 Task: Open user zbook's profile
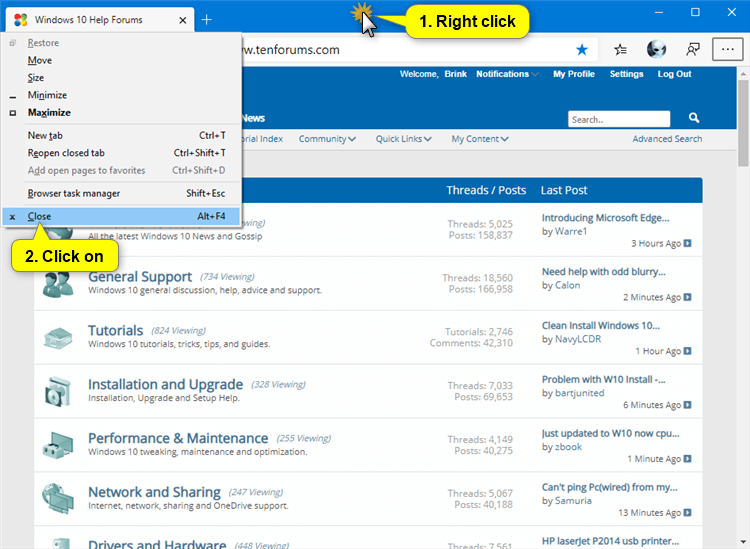tap(568, 447)
